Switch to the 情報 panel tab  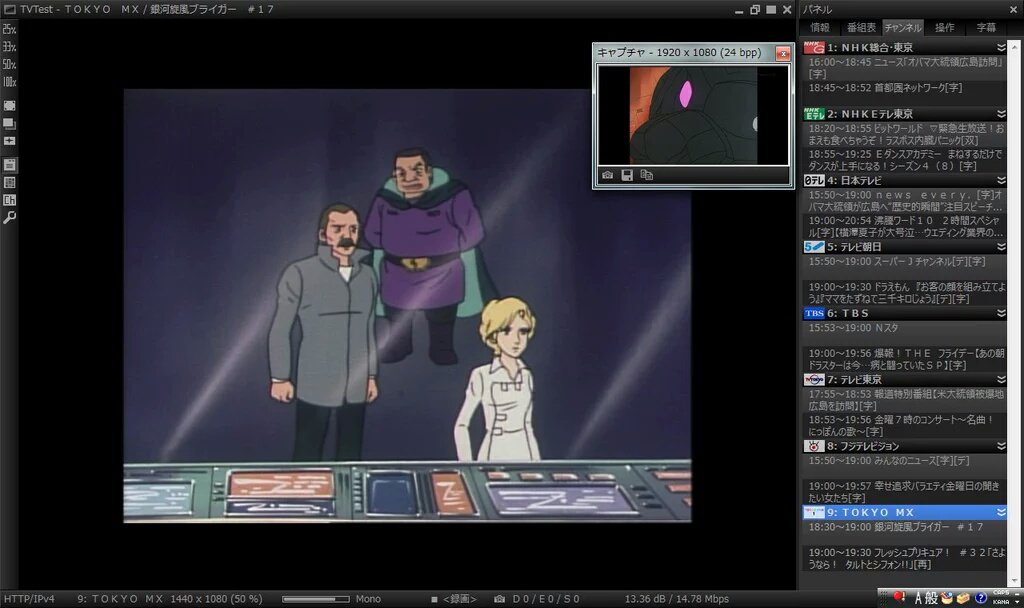click(x=820, y=27)
